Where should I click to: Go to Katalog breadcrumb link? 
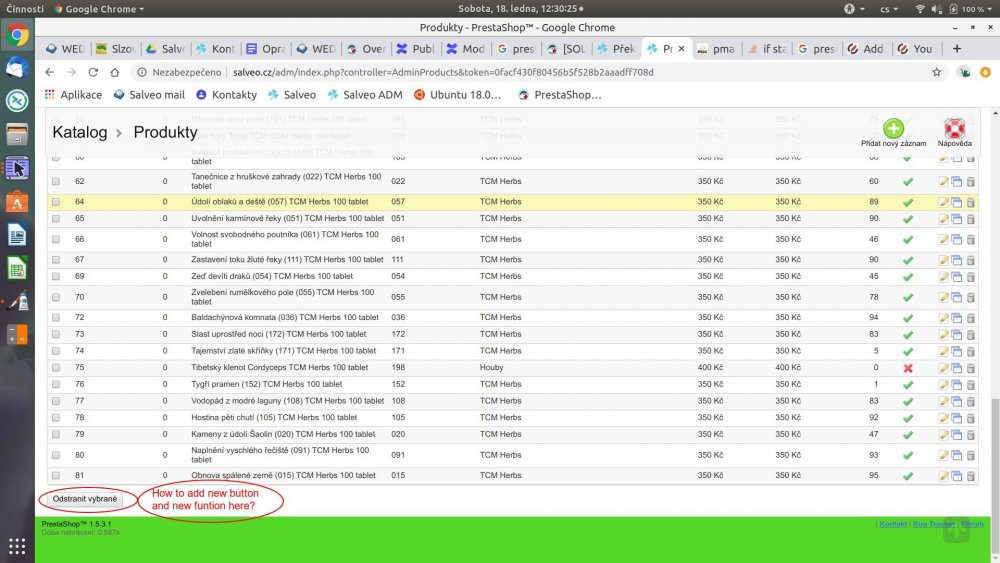(80, 132)
